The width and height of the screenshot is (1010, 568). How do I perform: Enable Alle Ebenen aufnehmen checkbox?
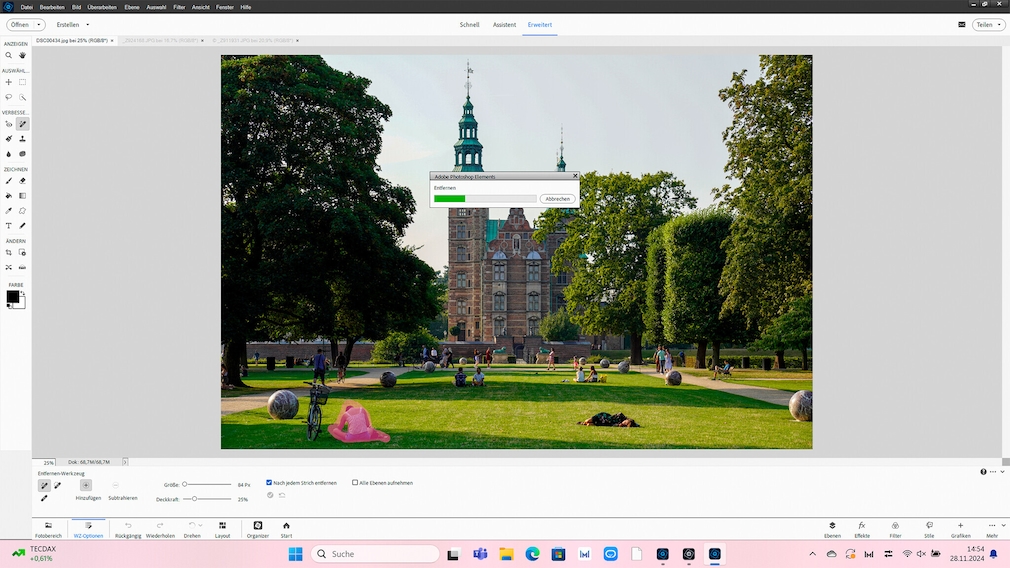point(355,482)
